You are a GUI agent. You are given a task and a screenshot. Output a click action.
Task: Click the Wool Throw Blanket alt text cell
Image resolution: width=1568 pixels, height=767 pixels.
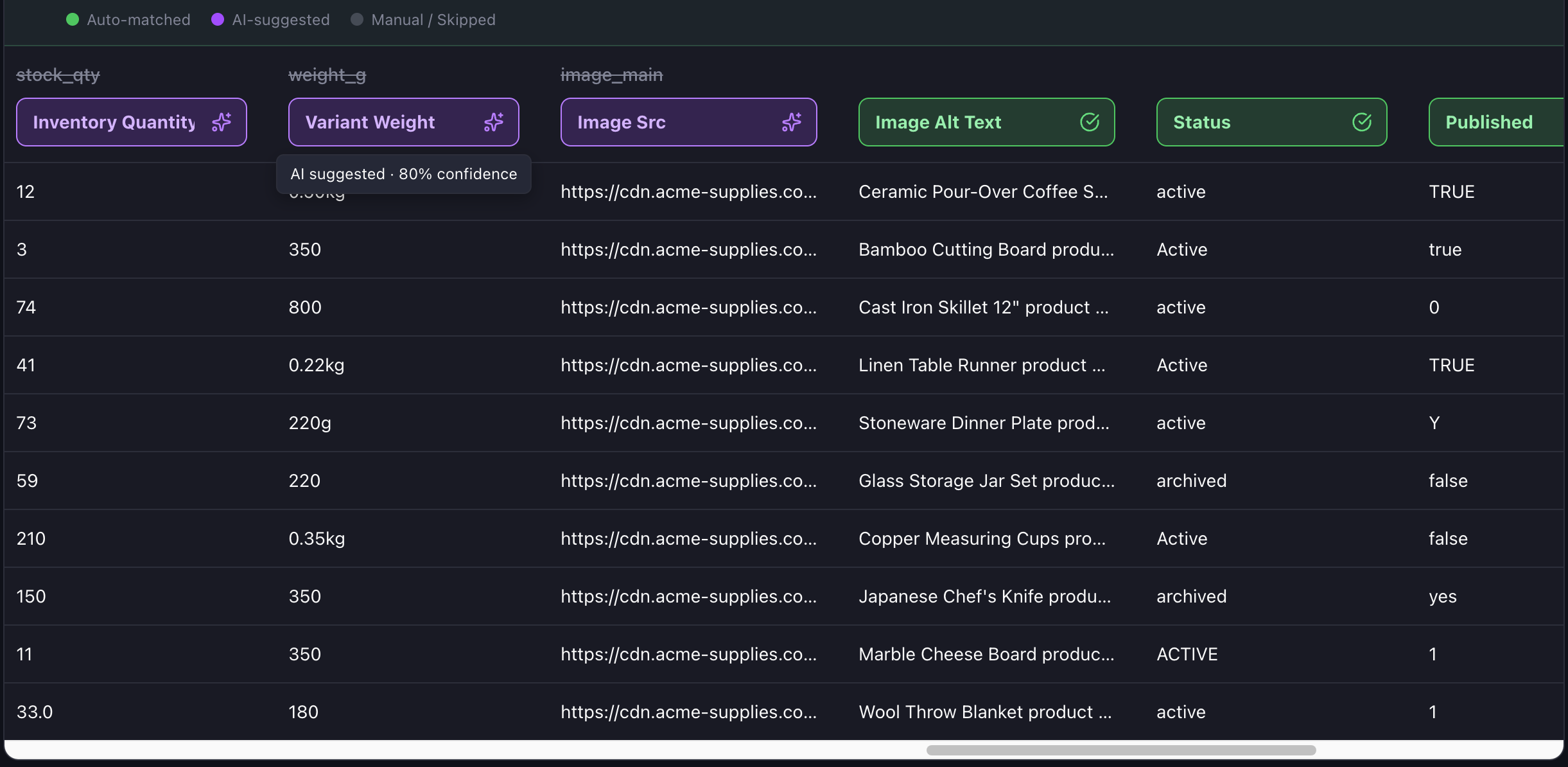pyautogui.click(x=985, y=712)
